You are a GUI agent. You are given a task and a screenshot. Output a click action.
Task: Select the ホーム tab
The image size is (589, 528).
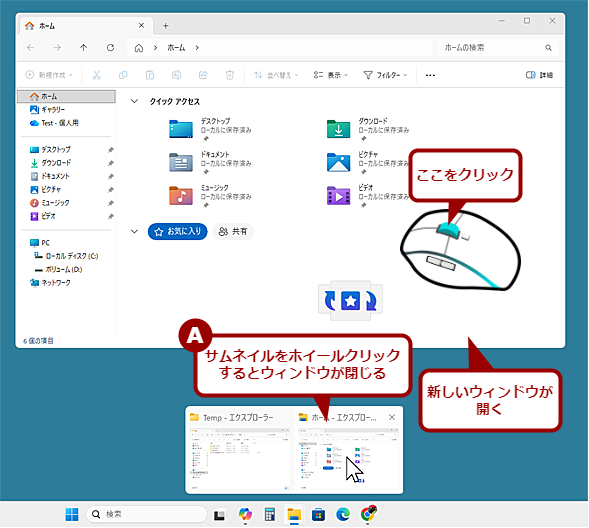(x=86, y=26)
